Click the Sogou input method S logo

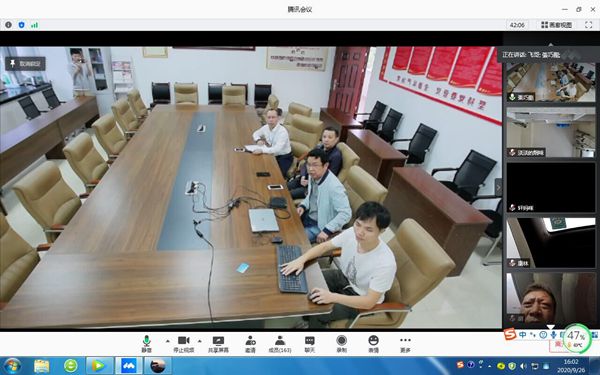coord(510,335)
